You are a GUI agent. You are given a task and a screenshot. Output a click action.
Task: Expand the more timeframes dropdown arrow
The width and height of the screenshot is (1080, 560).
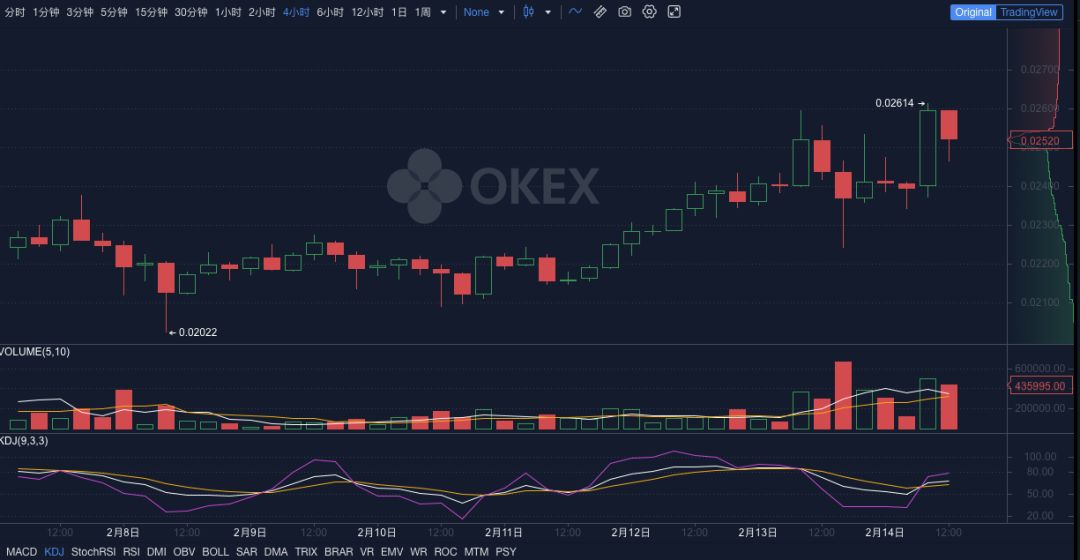[443, 12]
